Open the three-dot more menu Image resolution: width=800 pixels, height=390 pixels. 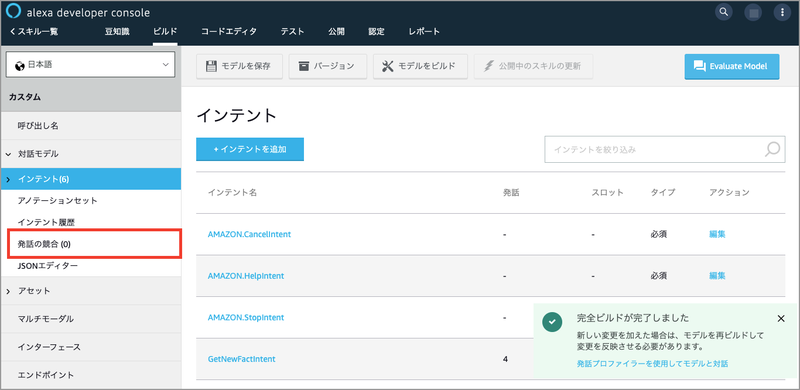tap(782, 12)
